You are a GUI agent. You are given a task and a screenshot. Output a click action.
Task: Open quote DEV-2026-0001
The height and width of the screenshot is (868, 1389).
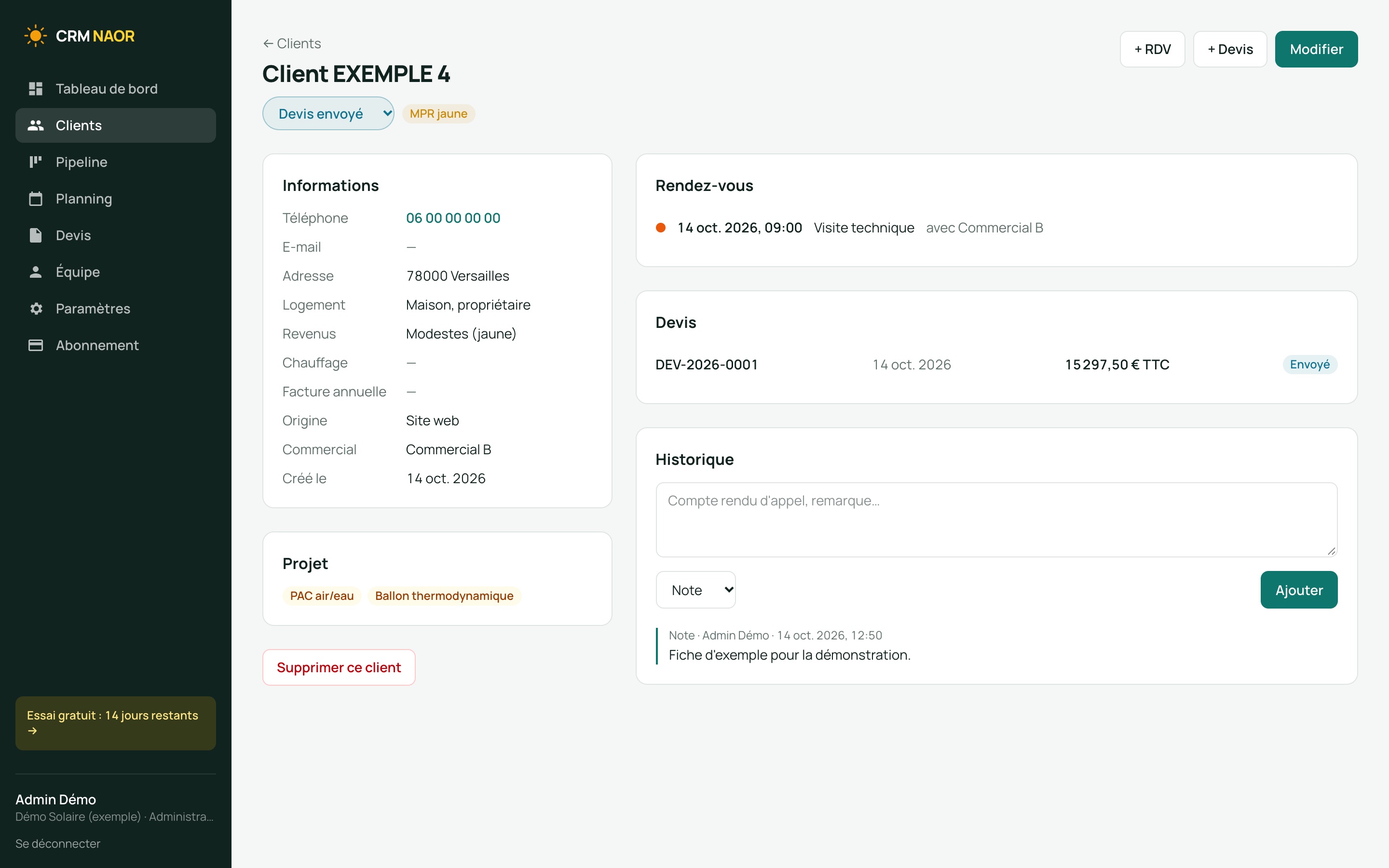(707, 365)
